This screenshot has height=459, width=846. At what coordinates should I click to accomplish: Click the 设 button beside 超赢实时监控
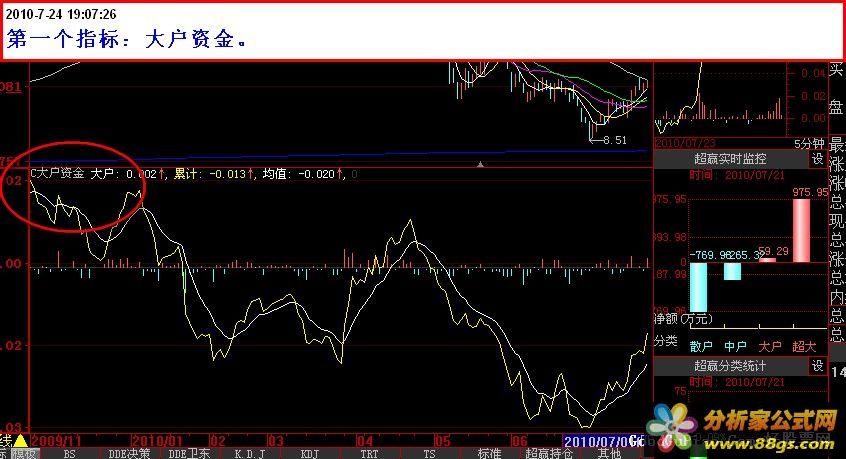(818, 159)
